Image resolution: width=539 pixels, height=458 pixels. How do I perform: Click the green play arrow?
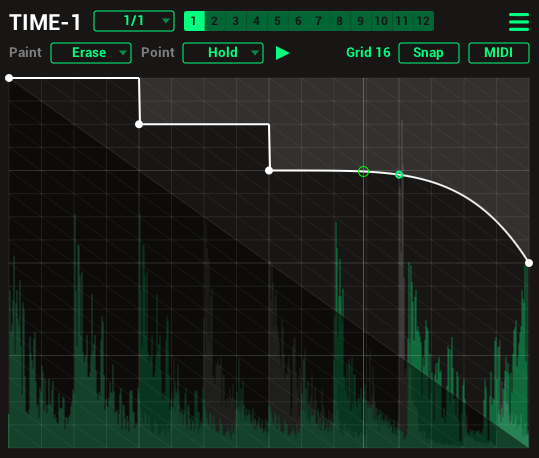pyautogui.click(x=283, y=53)
